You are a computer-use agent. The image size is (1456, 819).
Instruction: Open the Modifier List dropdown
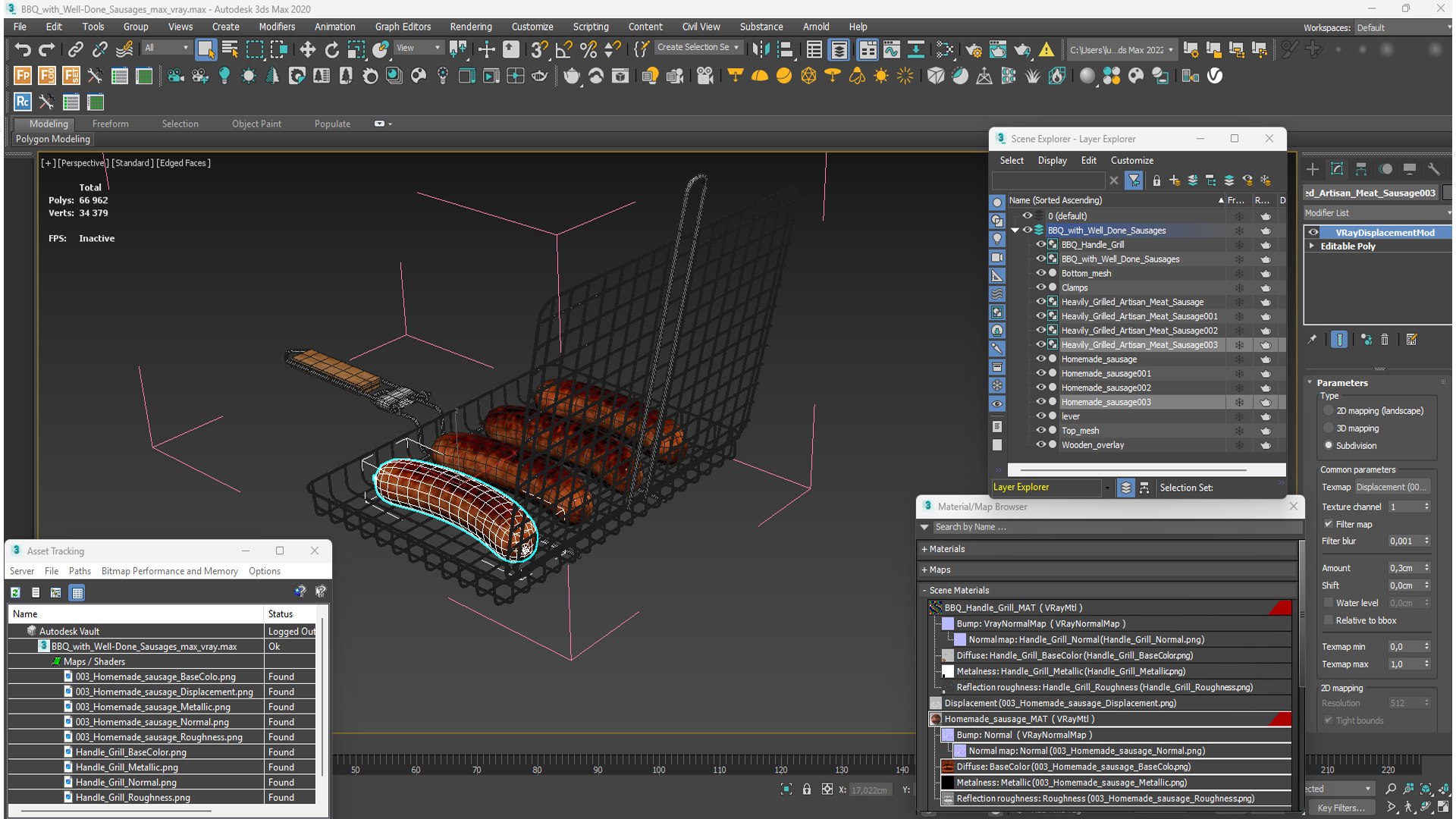[x=1377, y=213]
